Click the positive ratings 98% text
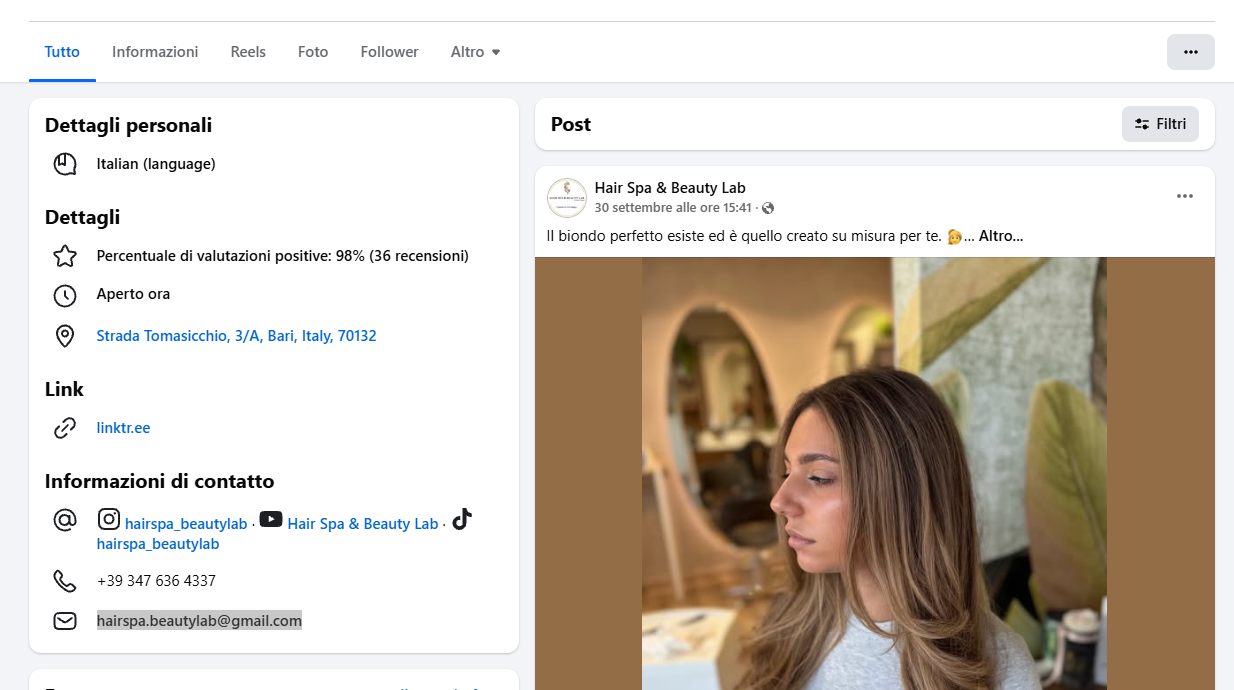1234x690 pixels. [x=283, y=256]
